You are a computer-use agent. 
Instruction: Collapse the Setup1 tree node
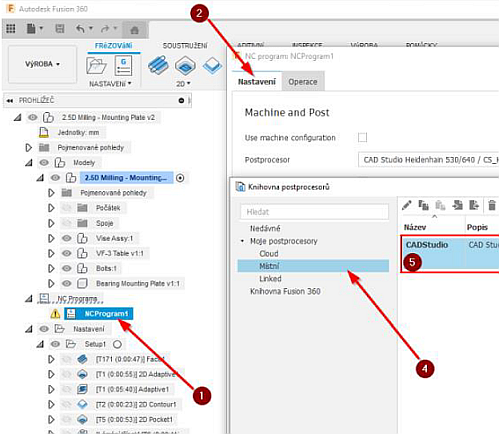click(x=40, y=344)
